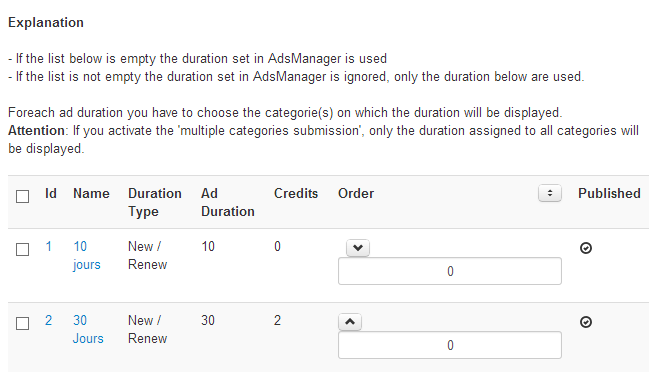Sort by the Ad Duration column header
This screenshot has width=650, height=372.
[x=228, y=202]
